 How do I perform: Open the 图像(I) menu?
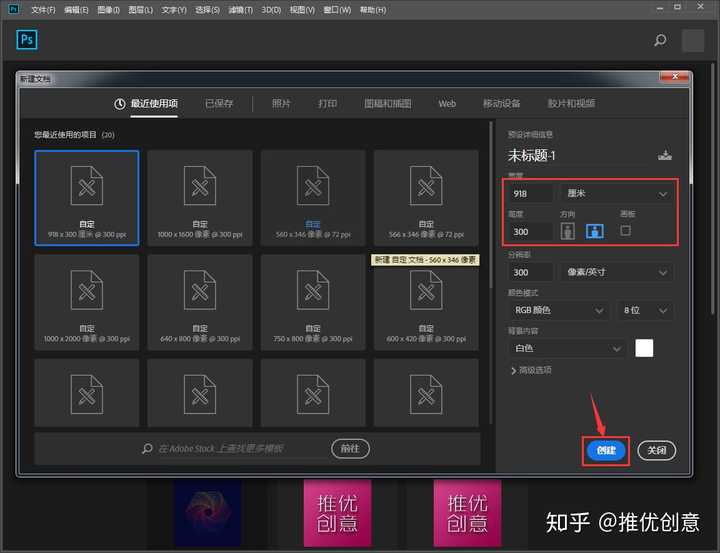point(108,10)
